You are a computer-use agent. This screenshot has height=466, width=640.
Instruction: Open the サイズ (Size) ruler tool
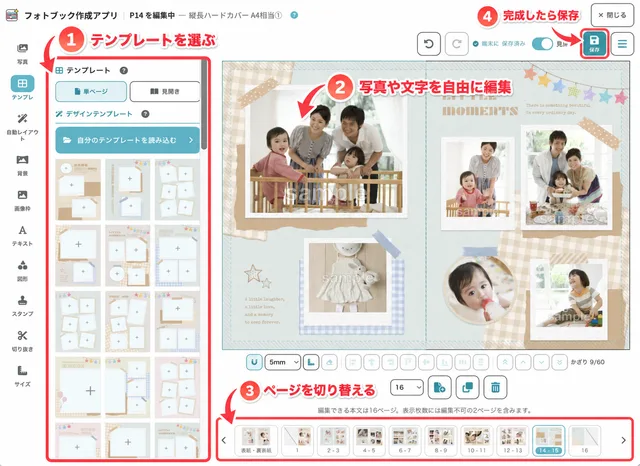[22, 376]
